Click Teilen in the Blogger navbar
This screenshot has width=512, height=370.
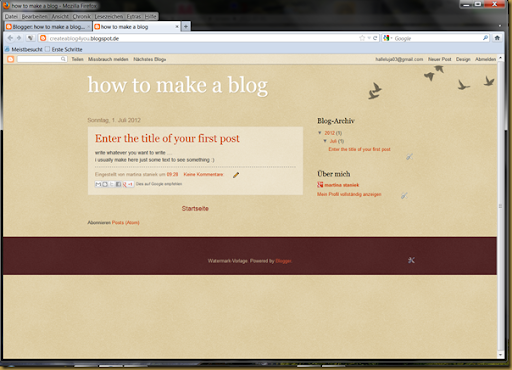[77, 59]
